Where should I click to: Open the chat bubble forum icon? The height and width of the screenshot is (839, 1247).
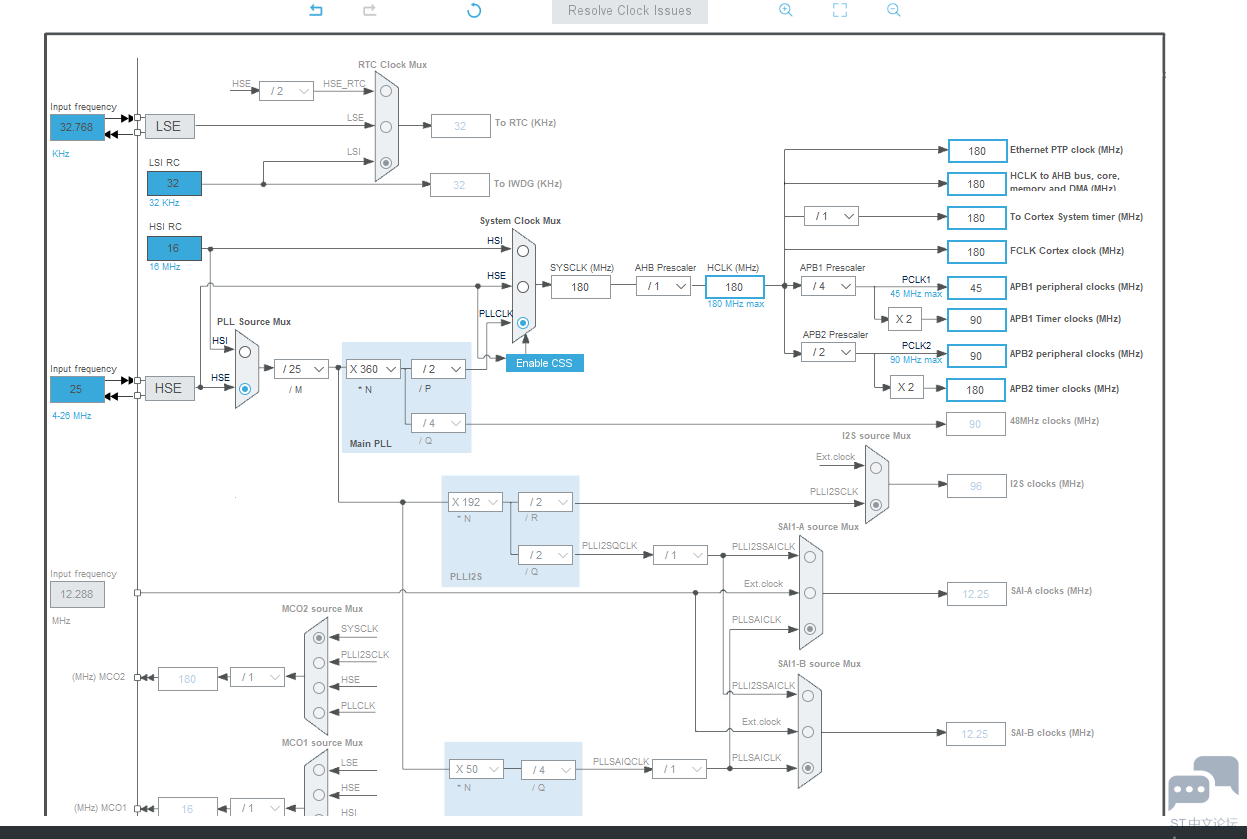[x=1203, y=783]
